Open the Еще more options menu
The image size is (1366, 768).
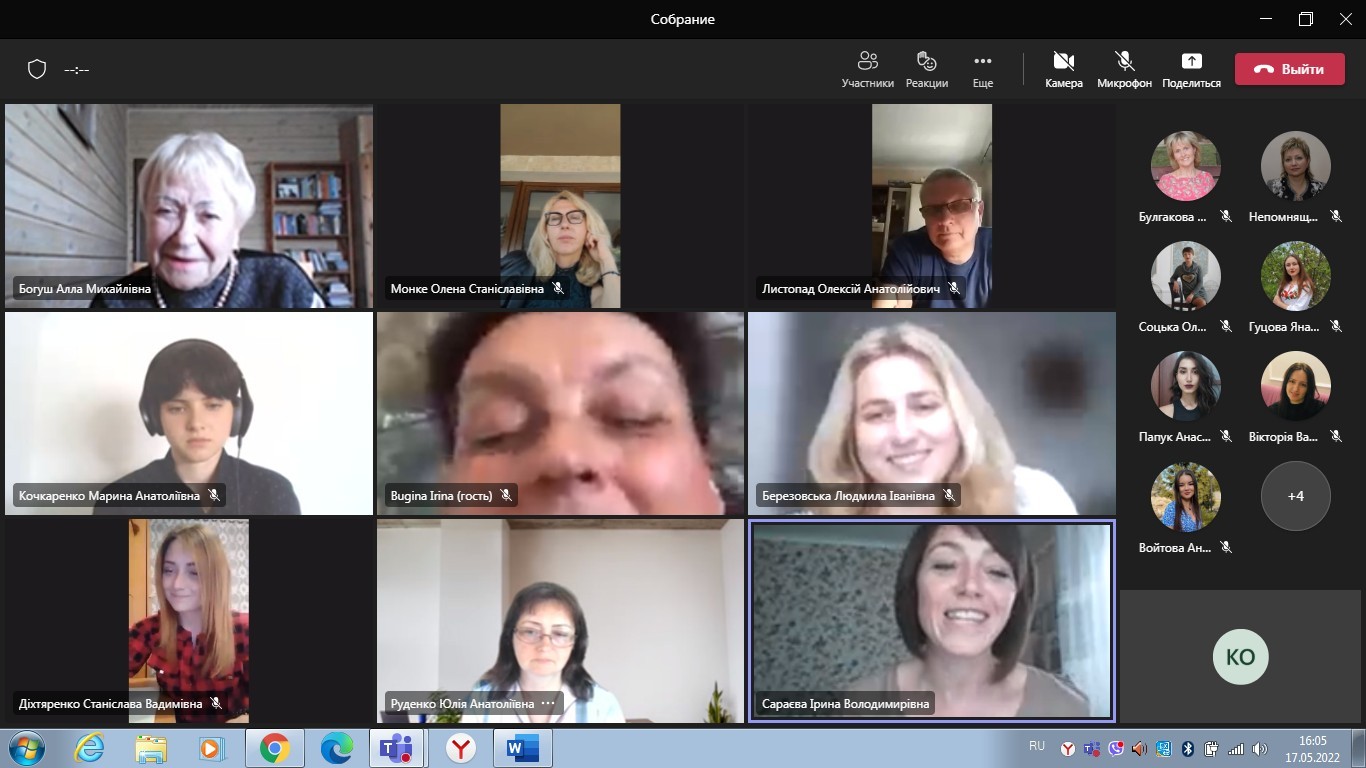click(983, 70)
